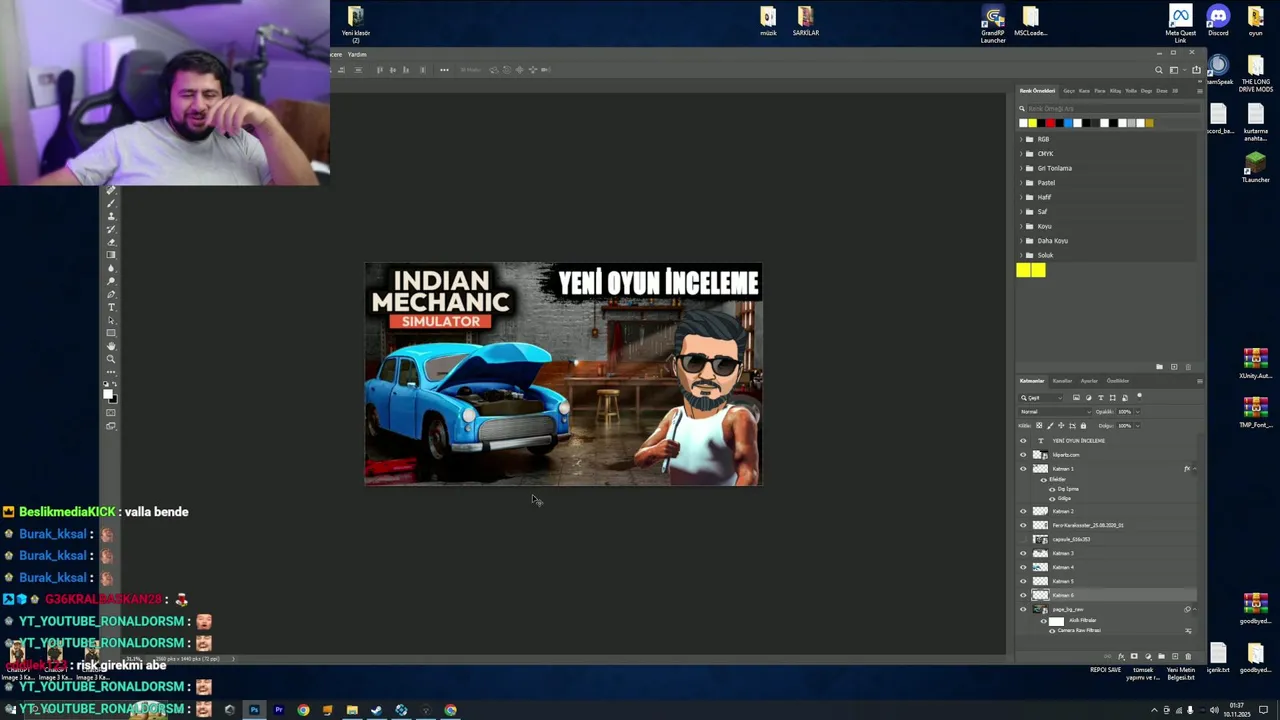Image resolution: width=1280 pixels, height=720 pixels.
Task: Toggle the Gölge effect visibility
Action: click(1052, 498)
